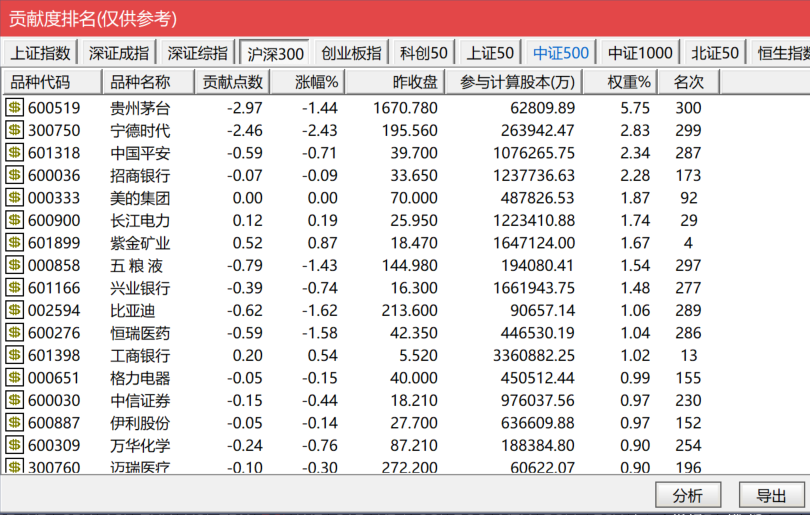Screen dimensions: 810x515
Task: Select stock name 伊利股份
Action: pyautogui.click(x=140, y=423)
